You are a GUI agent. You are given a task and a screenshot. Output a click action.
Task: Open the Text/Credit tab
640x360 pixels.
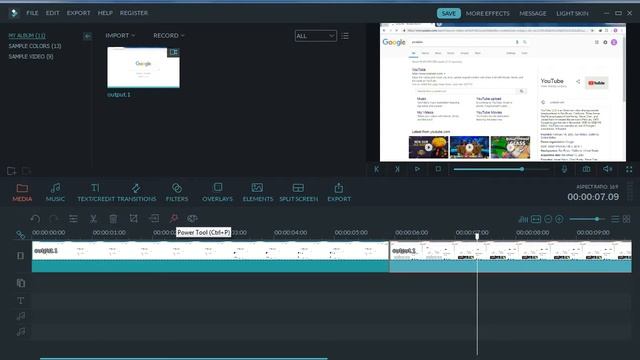pyautogui.click(x=96, y=193)
